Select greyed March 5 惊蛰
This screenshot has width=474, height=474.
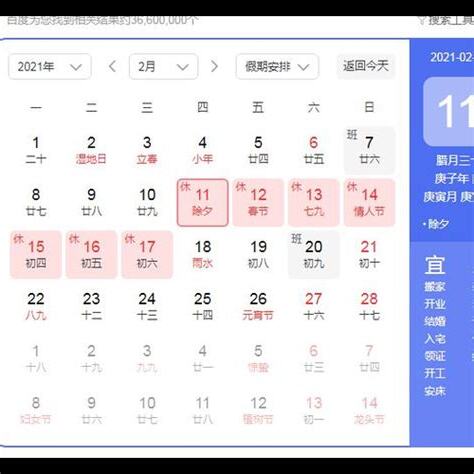pos(258,358)
